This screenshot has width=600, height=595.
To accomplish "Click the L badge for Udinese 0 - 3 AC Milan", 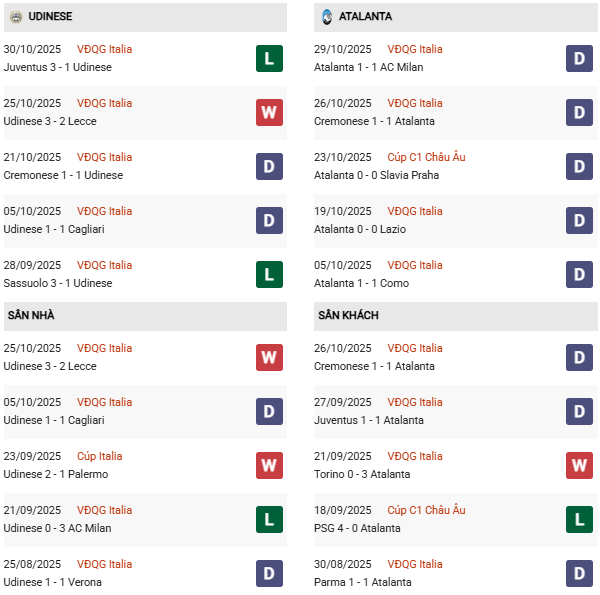I will pyautogui.click(x=269, y=519).
